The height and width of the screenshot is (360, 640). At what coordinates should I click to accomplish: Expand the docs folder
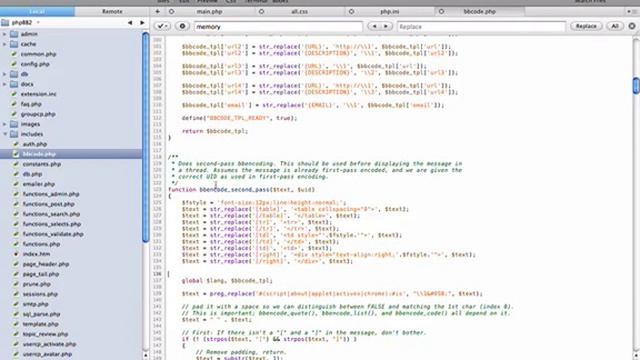tap(4, 84)
